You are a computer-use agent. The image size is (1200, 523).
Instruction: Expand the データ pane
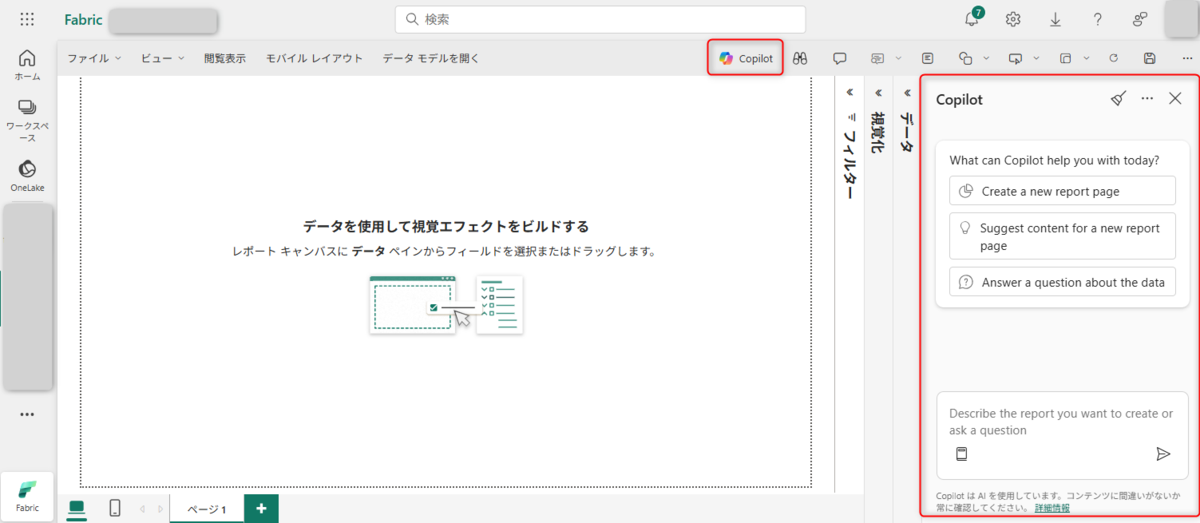(x=906, y=91)
